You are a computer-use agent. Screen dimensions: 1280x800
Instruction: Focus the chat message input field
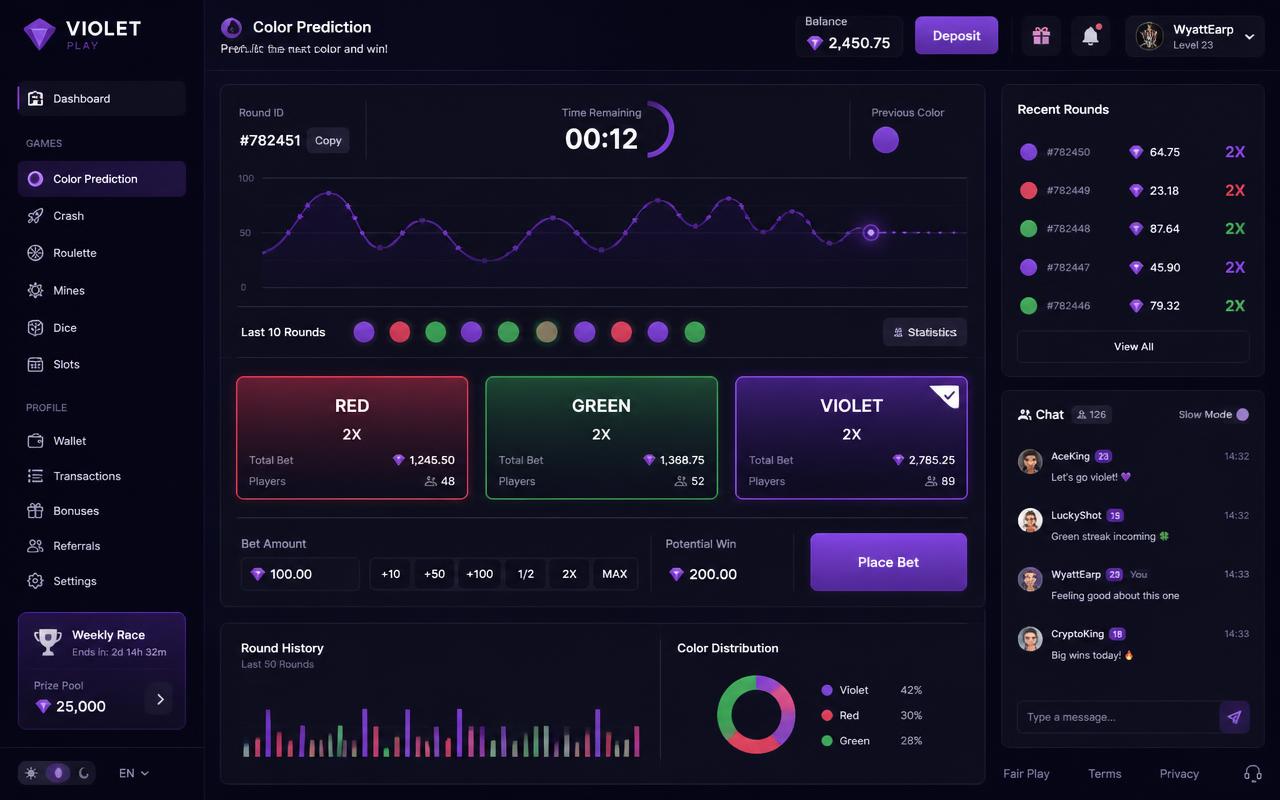[x=1118, y=717]
